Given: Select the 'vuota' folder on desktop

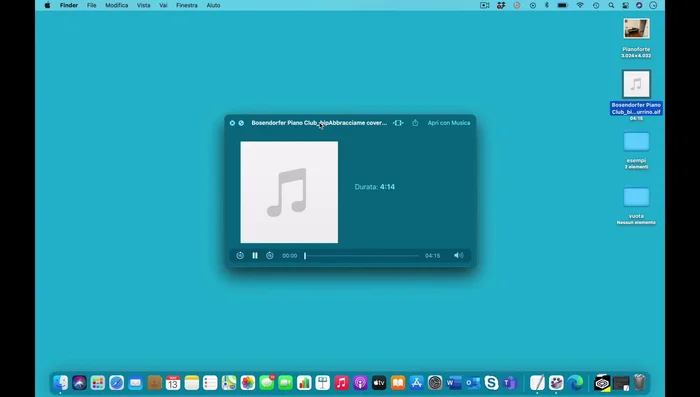Looking at the screenshot, I should point(636,197).
